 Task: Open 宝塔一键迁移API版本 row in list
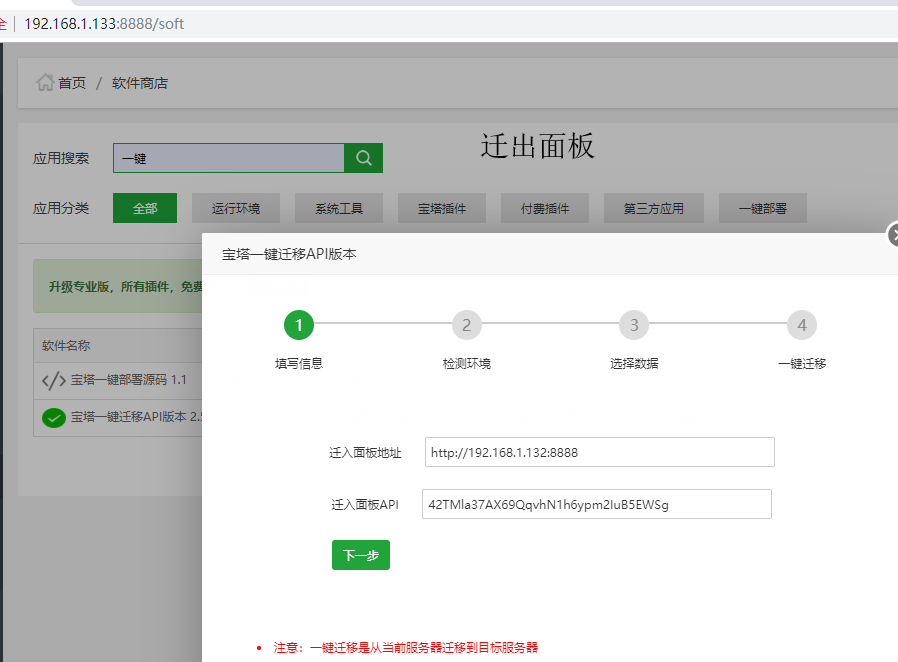pos(118,417)
